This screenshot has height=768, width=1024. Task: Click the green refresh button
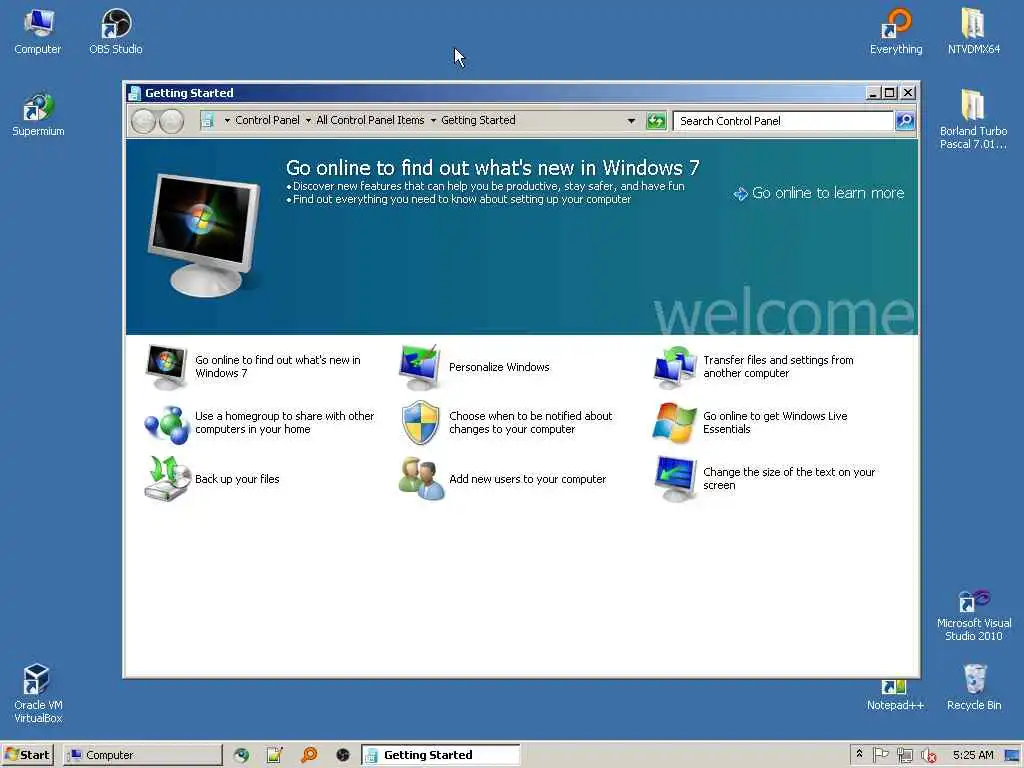point(656,121)
